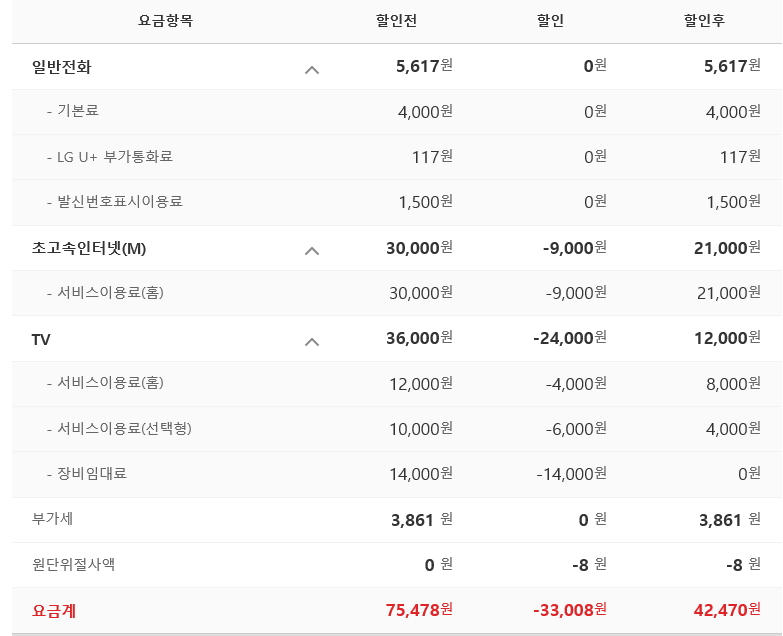This screenshot has height=636, width=783.
Task: Click the red 요금계 total label
Action: point(54,610)
